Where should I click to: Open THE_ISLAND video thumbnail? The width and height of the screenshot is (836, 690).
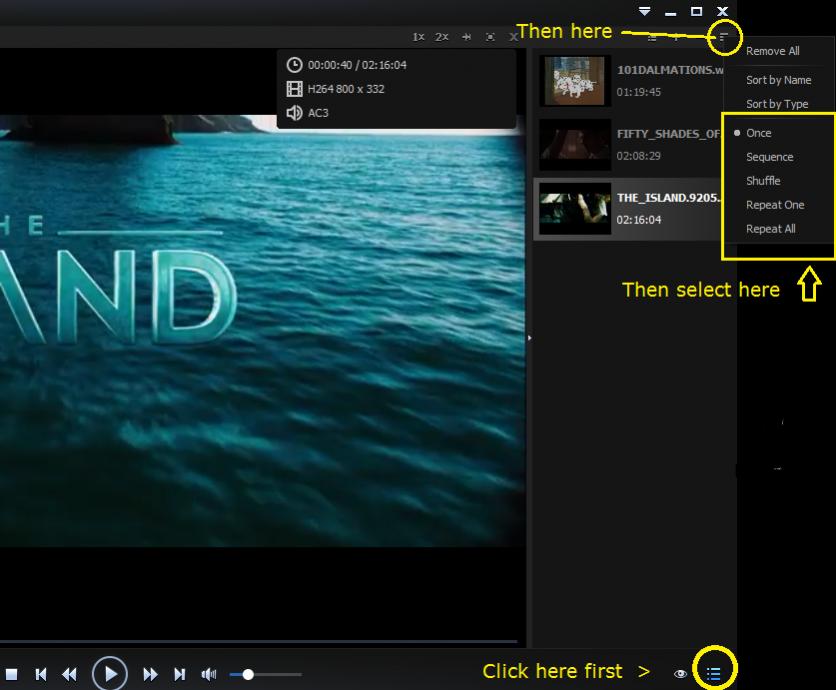point(575,208)
